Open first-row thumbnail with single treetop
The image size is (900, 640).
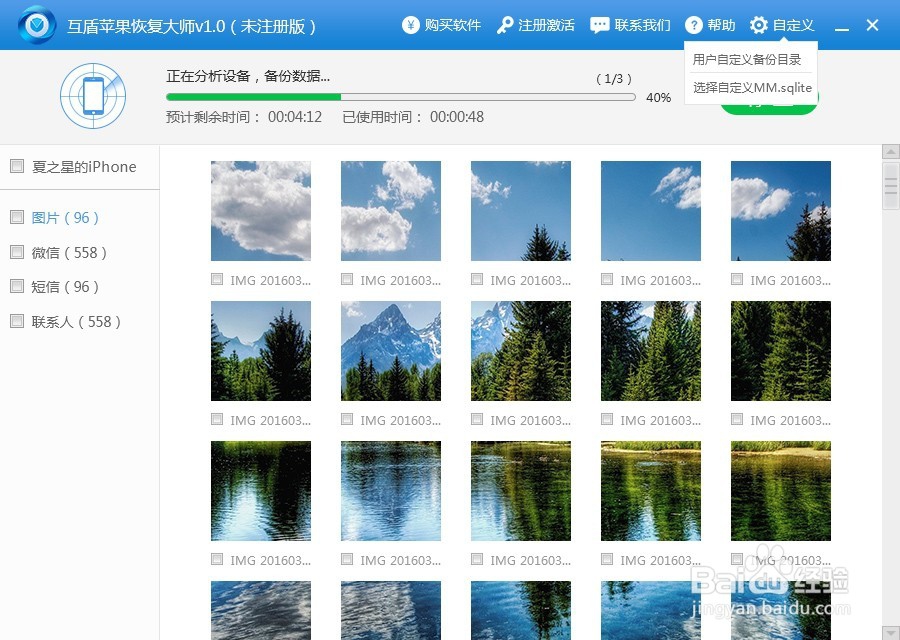click(x=521, y=211)
